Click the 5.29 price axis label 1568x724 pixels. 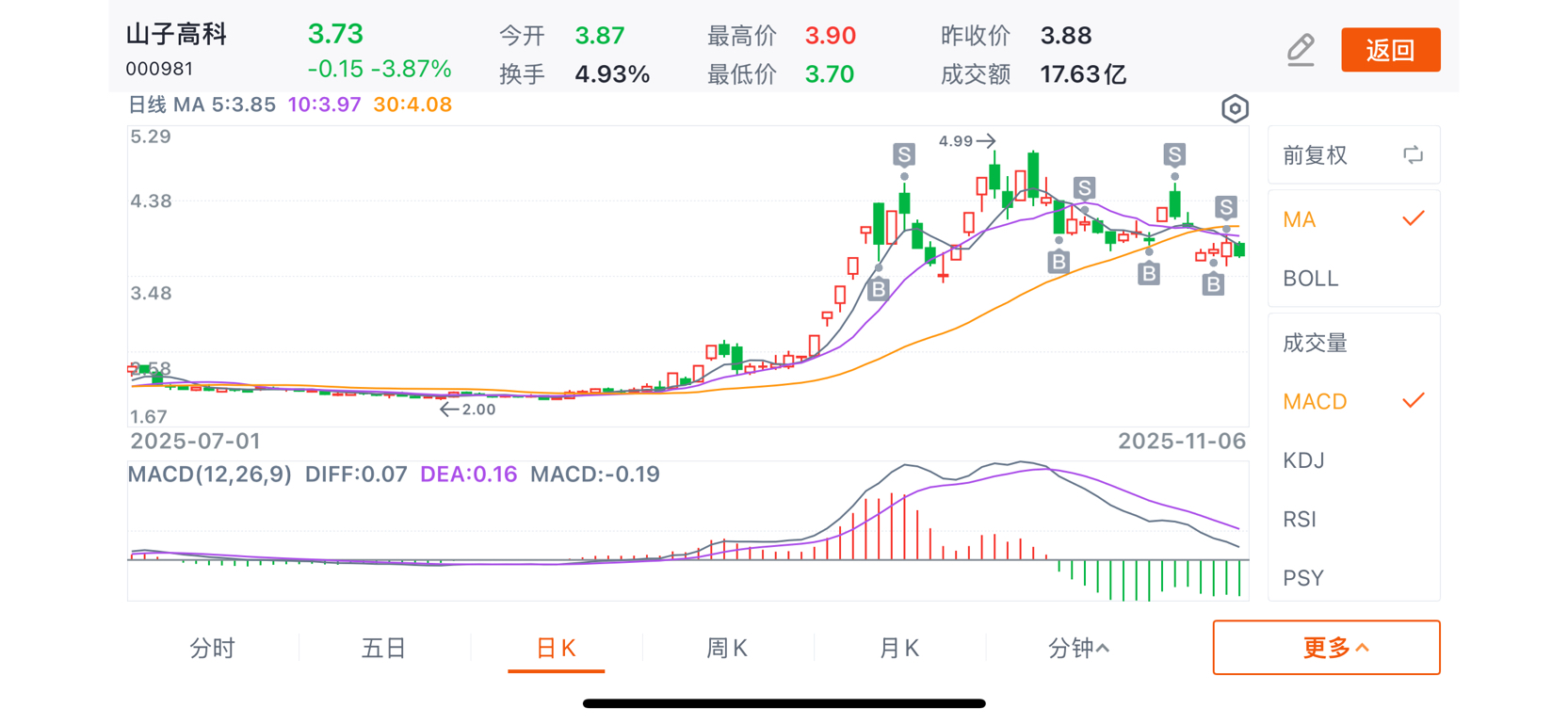click(151, 137)
